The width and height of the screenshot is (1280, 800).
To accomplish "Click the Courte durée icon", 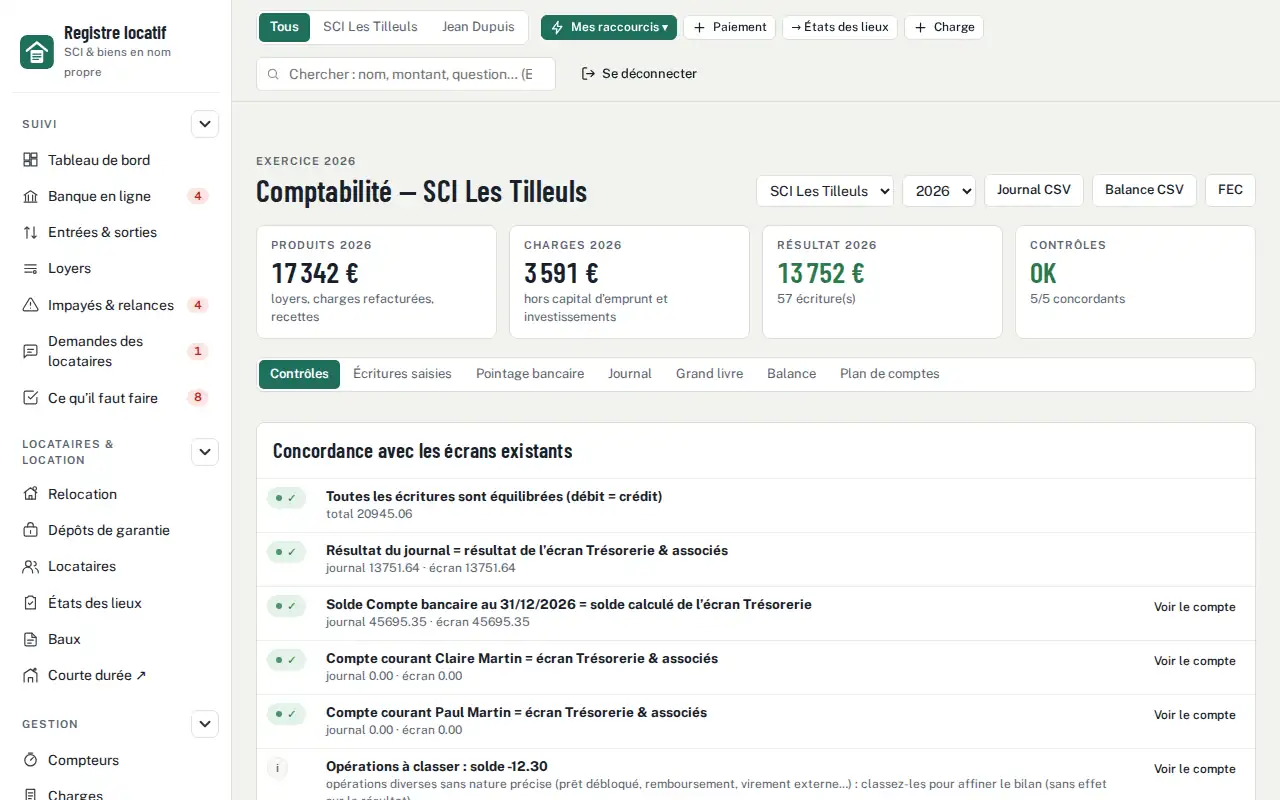I will [30, 675].
